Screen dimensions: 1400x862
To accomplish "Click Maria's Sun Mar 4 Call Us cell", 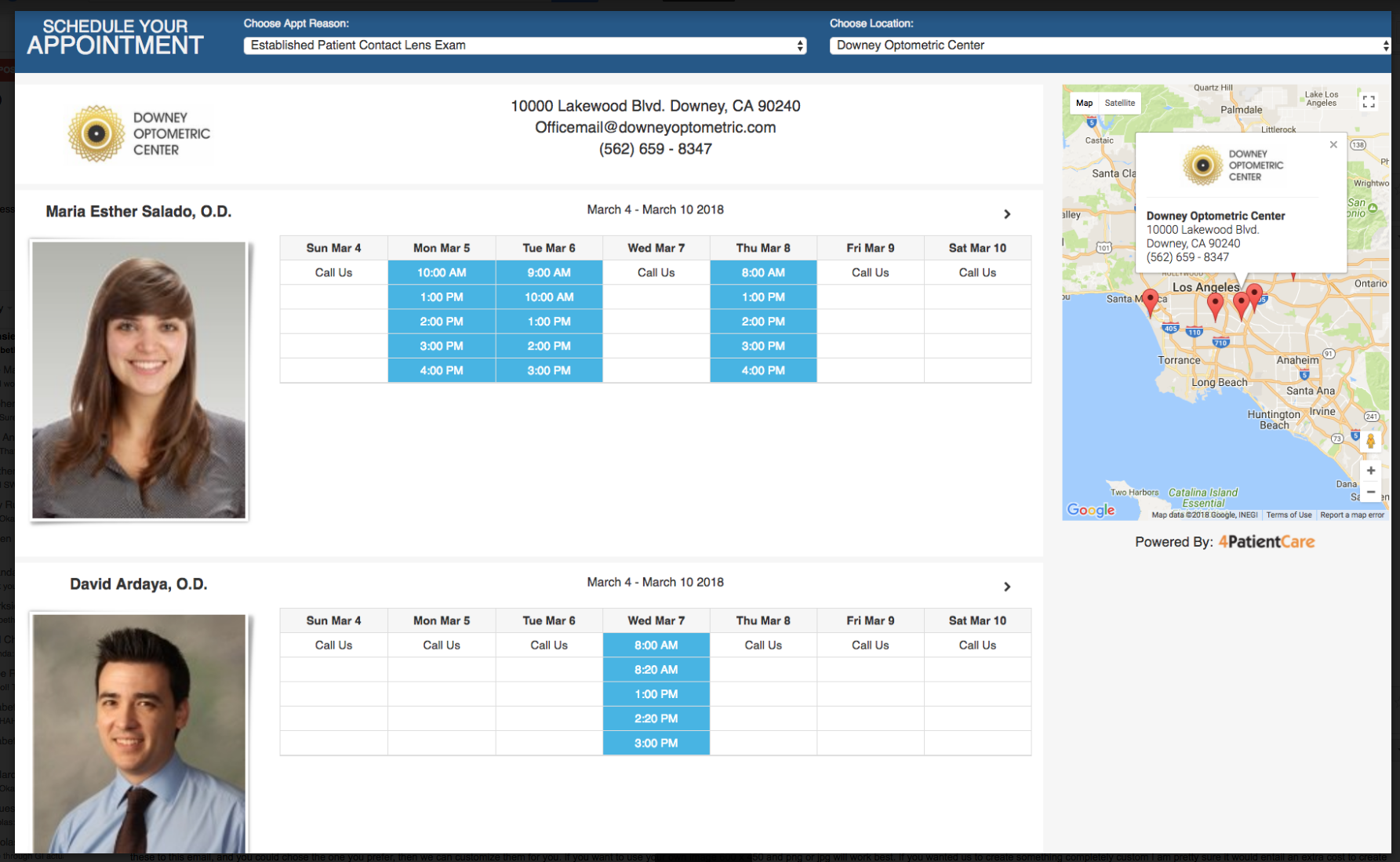I will [x=333, y=272].
